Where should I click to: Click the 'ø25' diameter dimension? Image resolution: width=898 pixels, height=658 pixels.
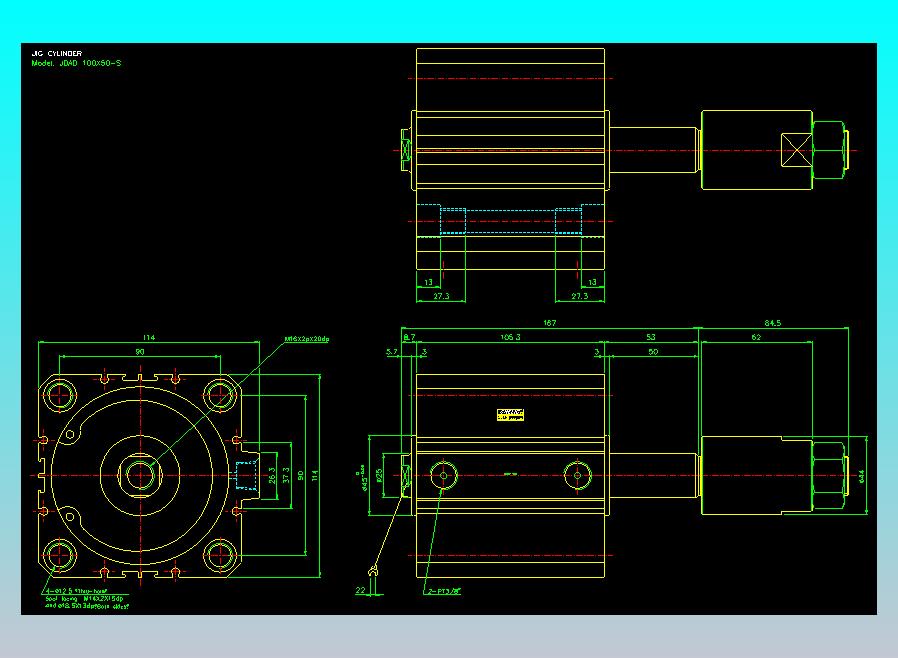coord(379,475)
